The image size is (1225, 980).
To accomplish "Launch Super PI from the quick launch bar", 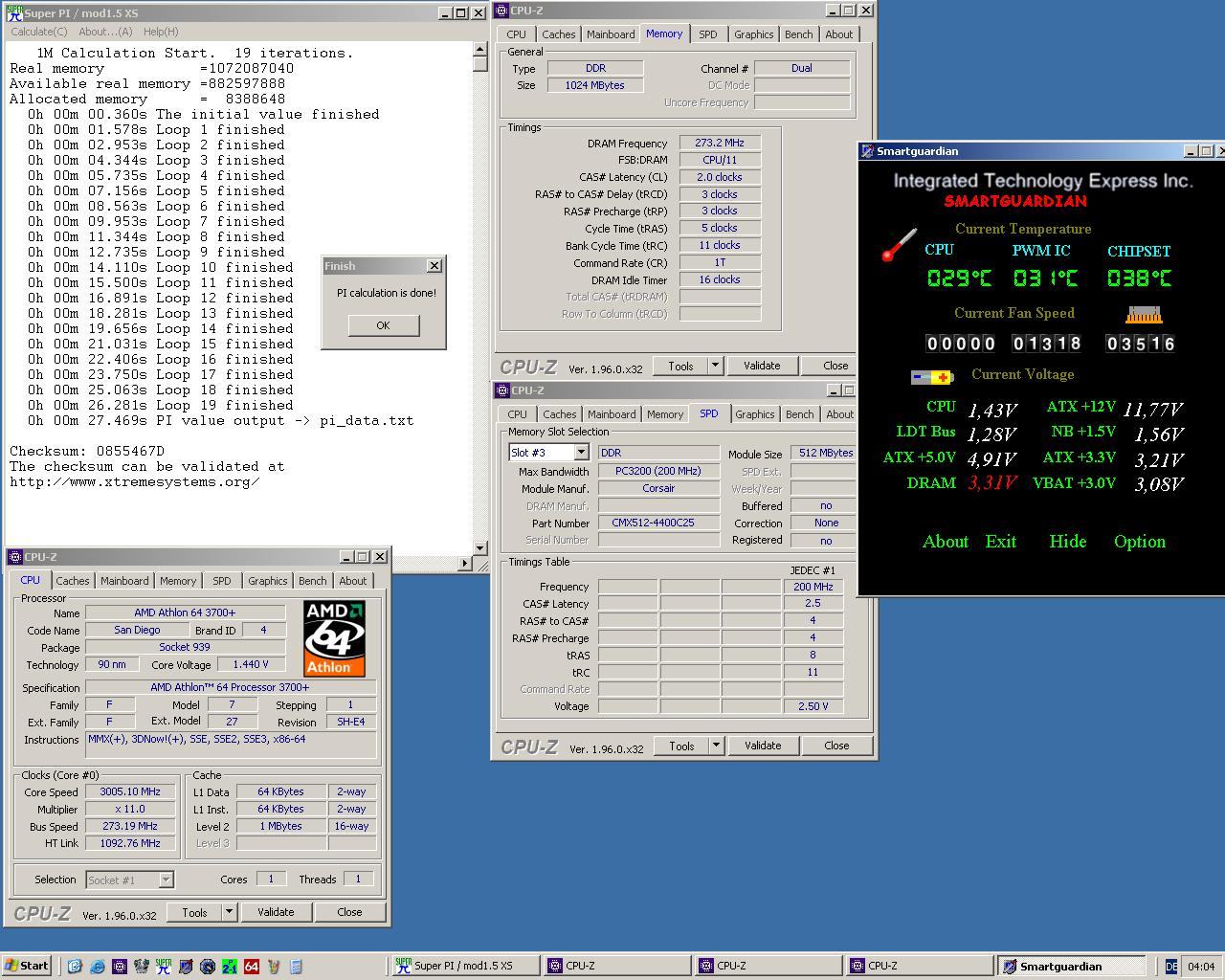I will coord(164,967).
